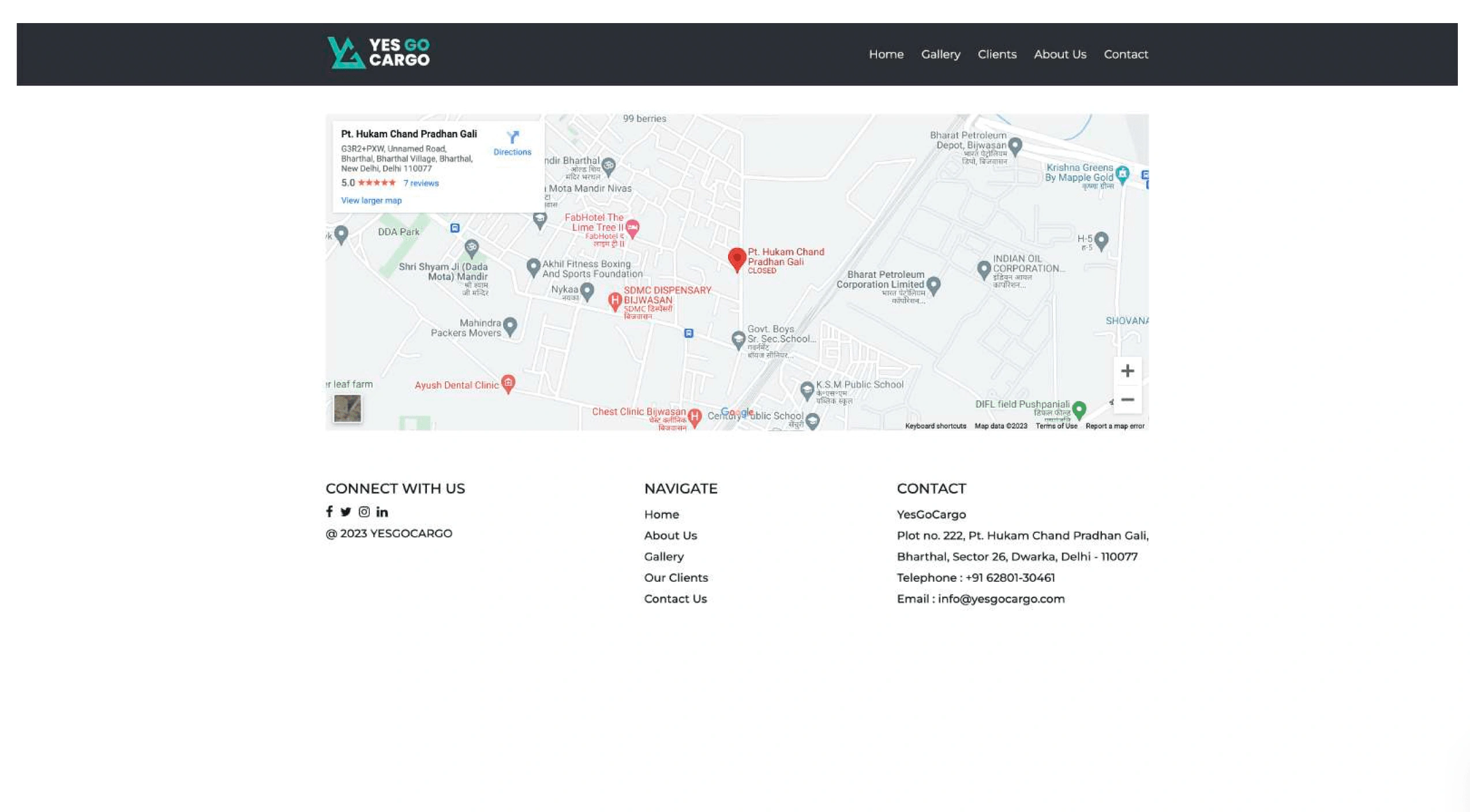The height and width of the screenshot is (812, 1470).
Task: Click the LinkedIn icon in footer
Action: point(382,512)
